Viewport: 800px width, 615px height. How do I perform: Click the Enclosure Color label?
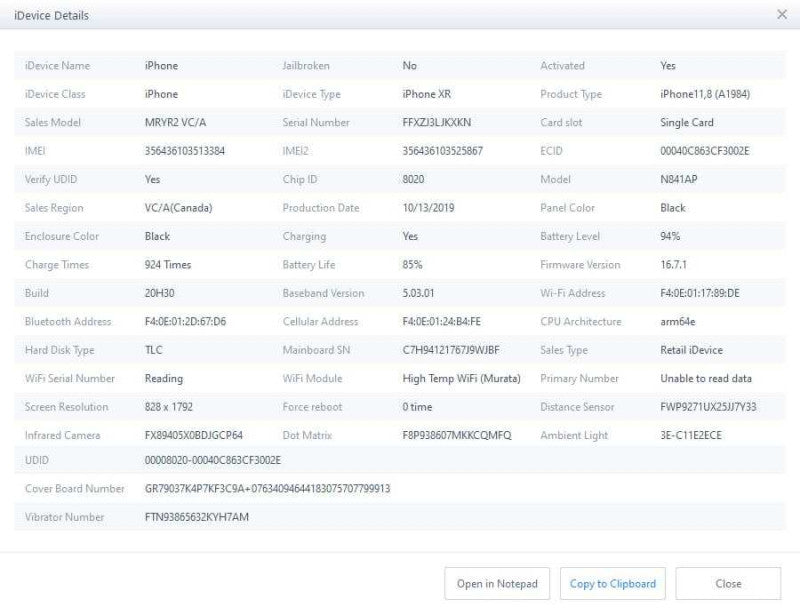click(x=62, y=236)
